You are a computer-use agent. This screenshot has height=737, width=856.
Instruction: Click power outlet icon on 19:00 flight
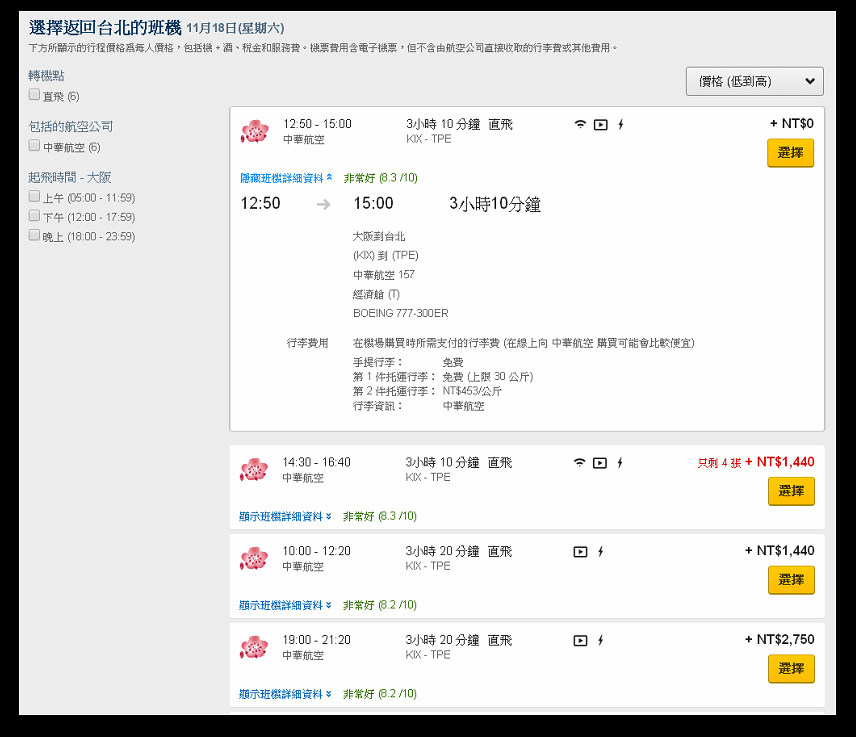coord(601,640)
